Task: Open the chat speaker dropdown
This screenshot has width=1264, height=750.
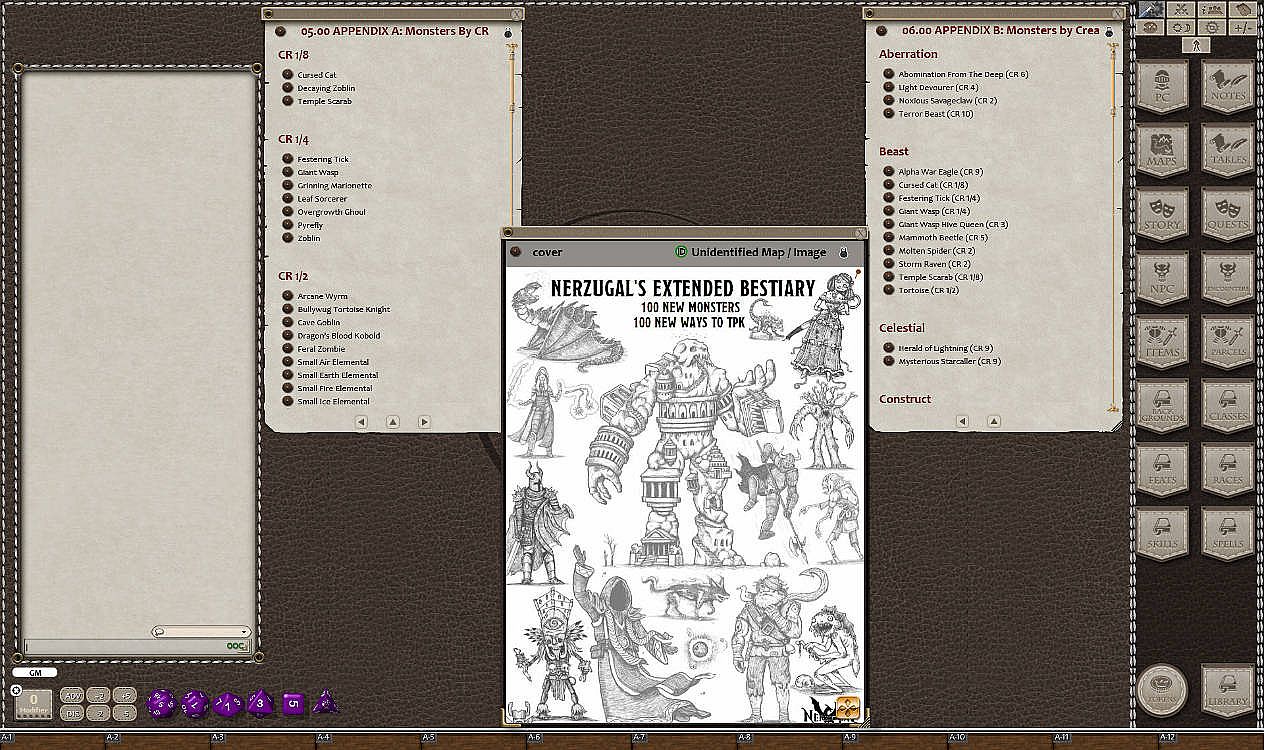Action: pos(201,632)
